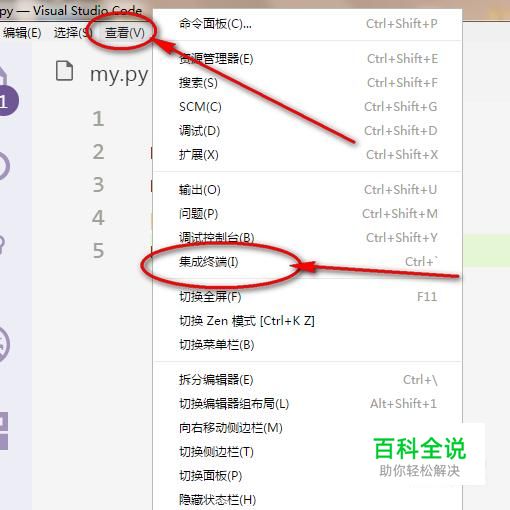The image size is (510, 510).
Task: Open the 查看(V) menu bar item
Action: click(125, 33)
